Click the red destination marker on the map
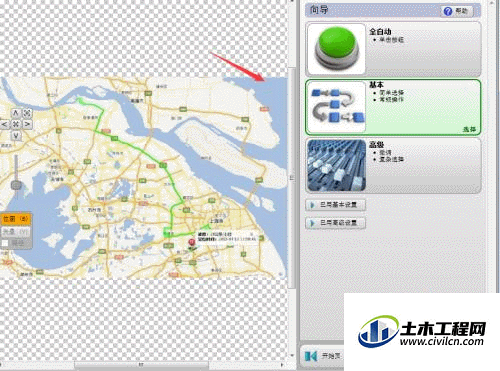This screenshot has height=371, width=500. coord(191,243)
